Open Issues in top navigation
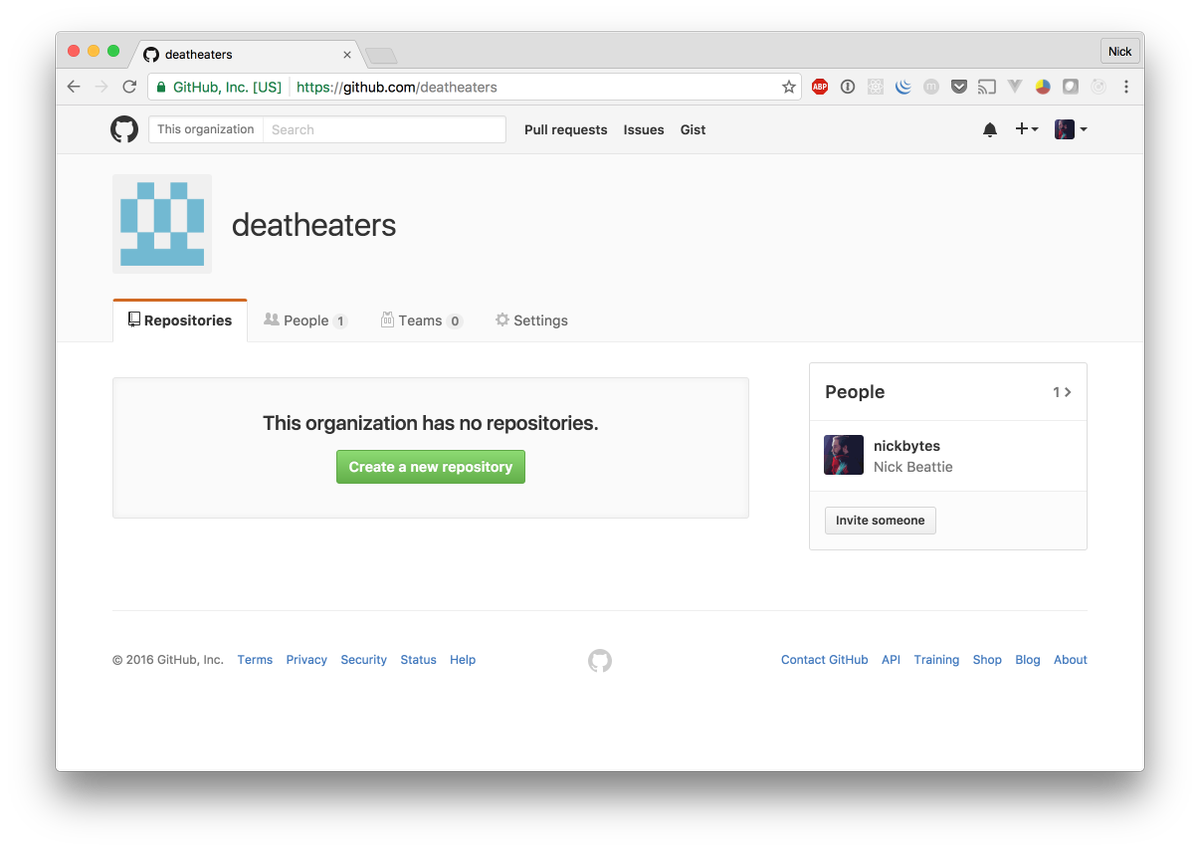 [644, 130]
